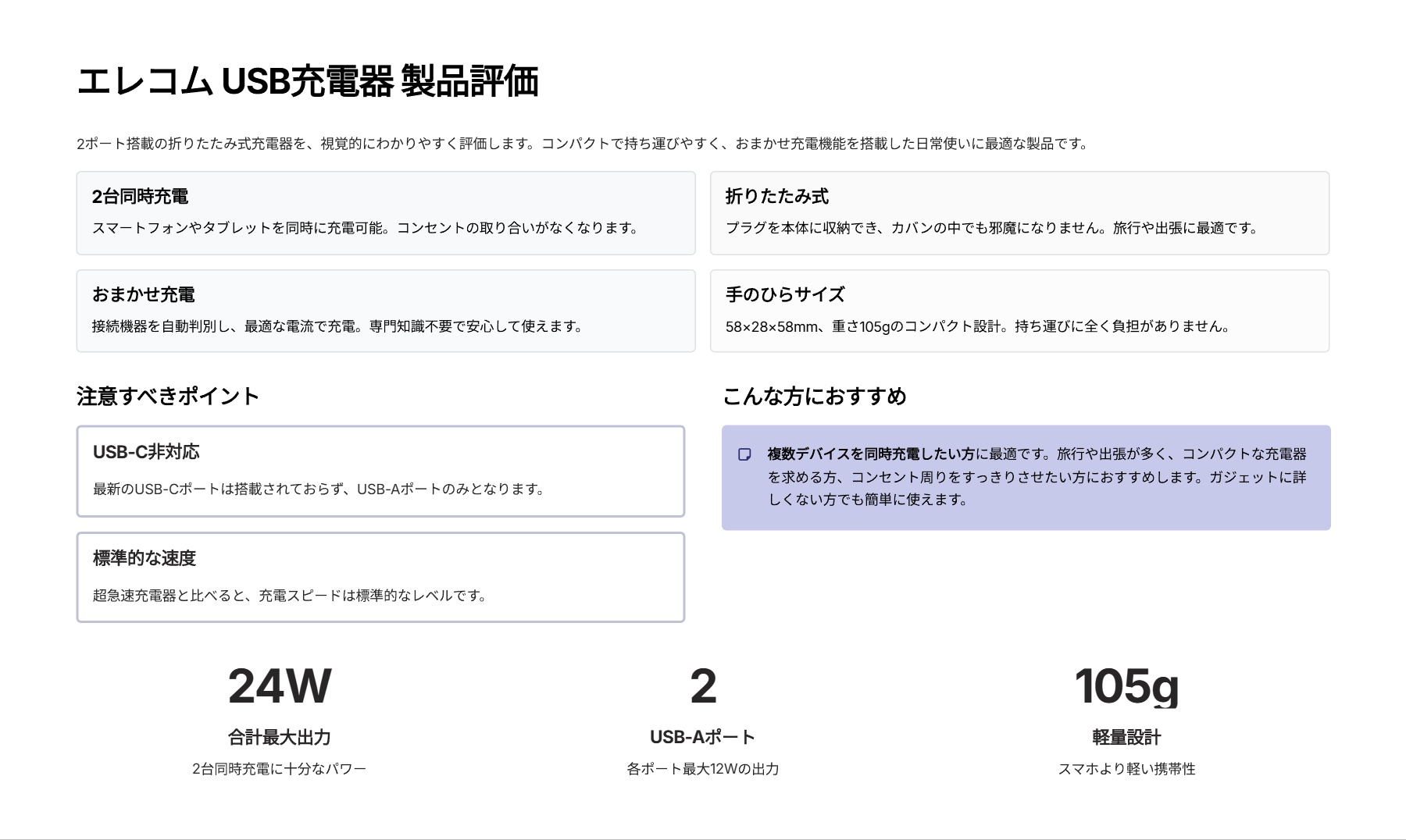Toggle highlight on the purple recommendation panel
The width and height of the screenshot is (1406, 840).
point(1026,477)
